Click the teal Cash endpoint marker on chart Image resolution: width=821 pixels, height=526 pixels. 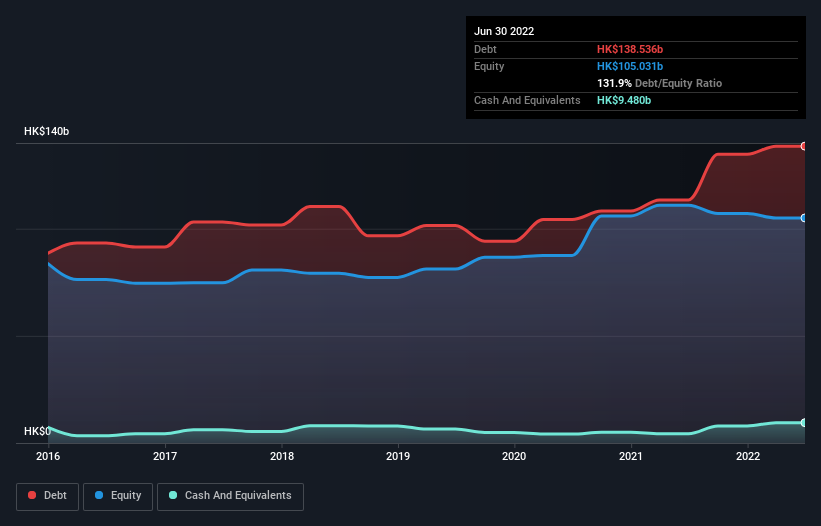coord(804,422)
